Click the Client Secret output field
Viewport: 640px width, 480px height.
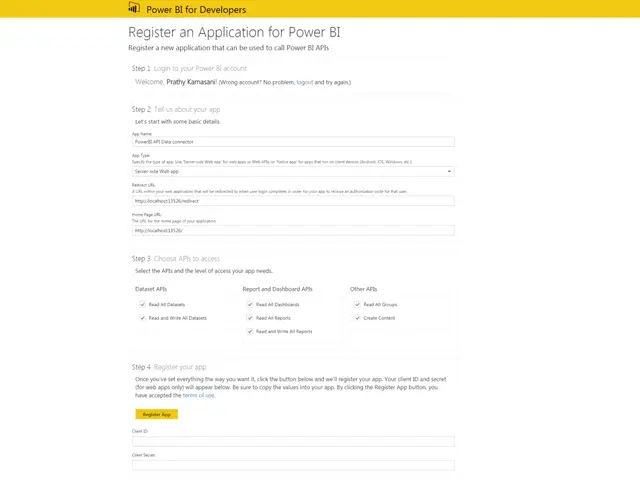point(293,465)
